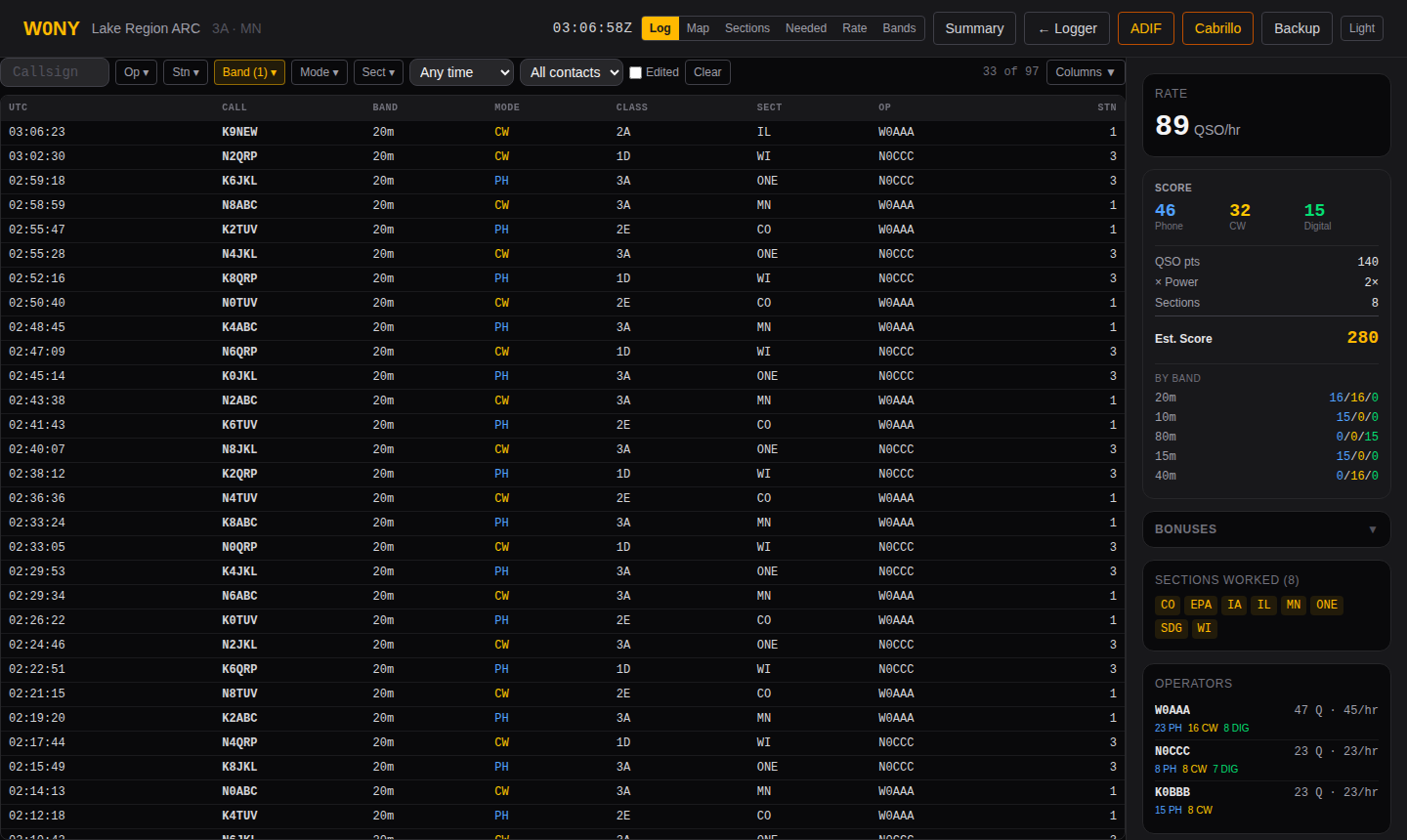
Task: Open the Summary view
Action: pos(974,28)
